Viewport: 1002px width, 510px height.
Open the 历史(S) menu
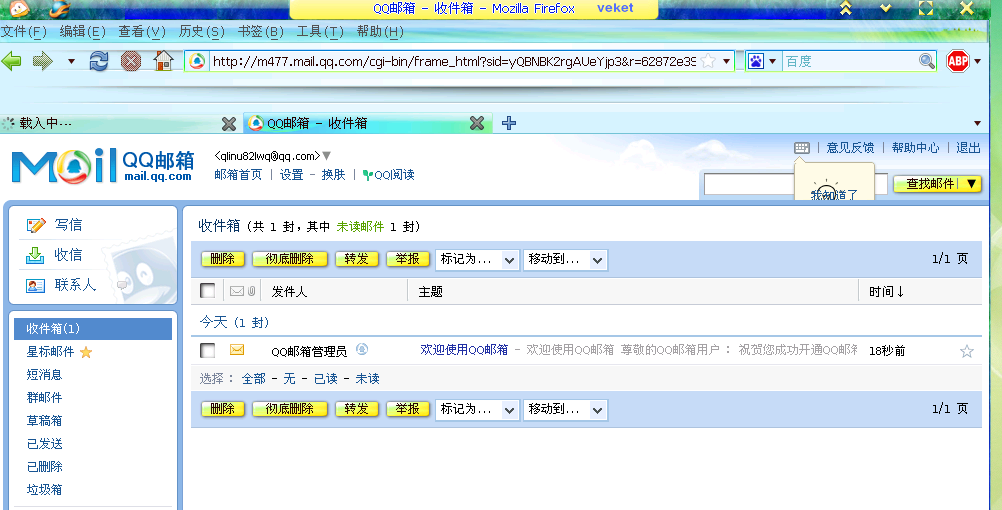[201, 31]
